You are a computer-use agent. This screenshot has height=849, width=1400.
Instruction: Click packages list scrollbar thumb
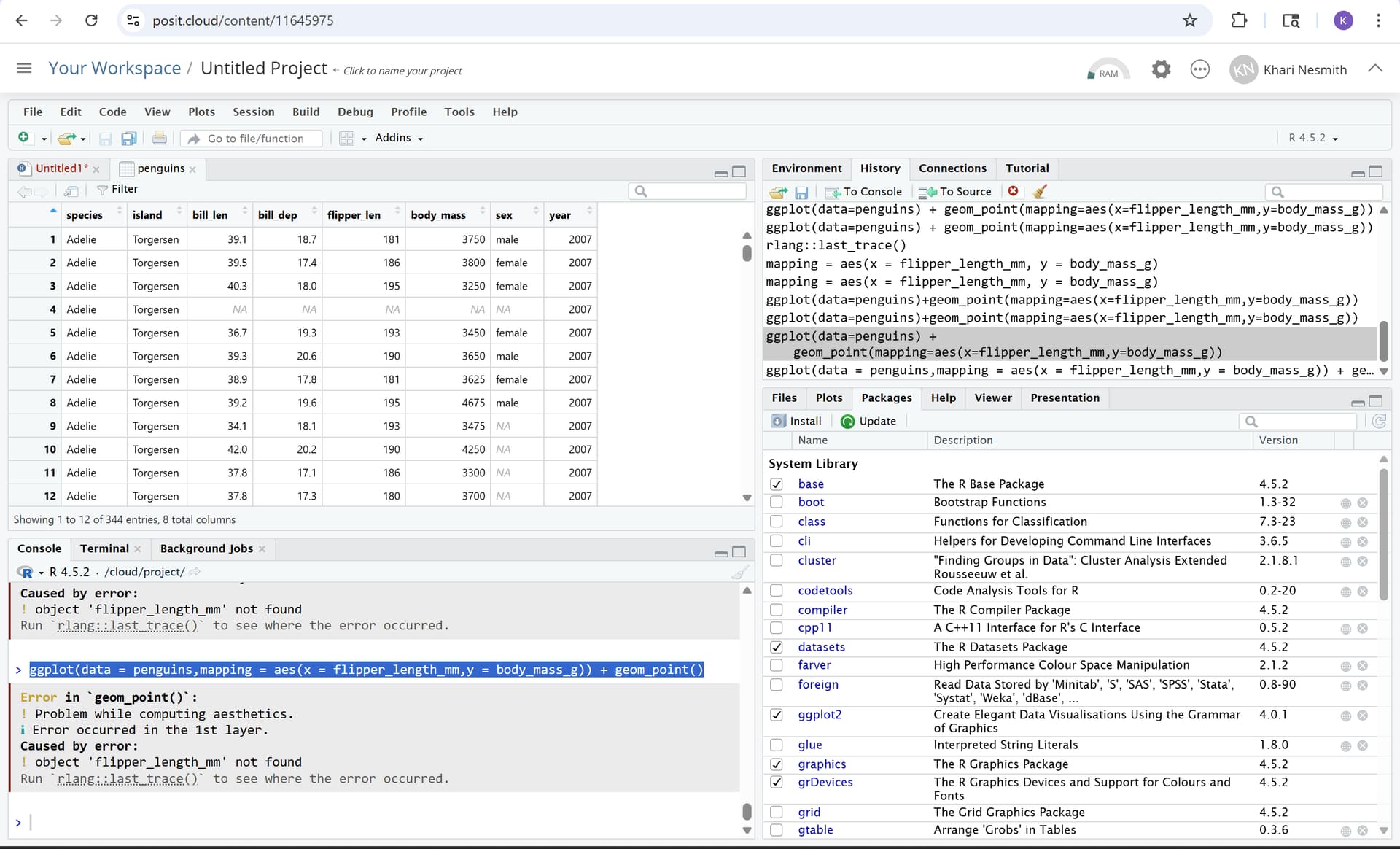point(1383,535)
